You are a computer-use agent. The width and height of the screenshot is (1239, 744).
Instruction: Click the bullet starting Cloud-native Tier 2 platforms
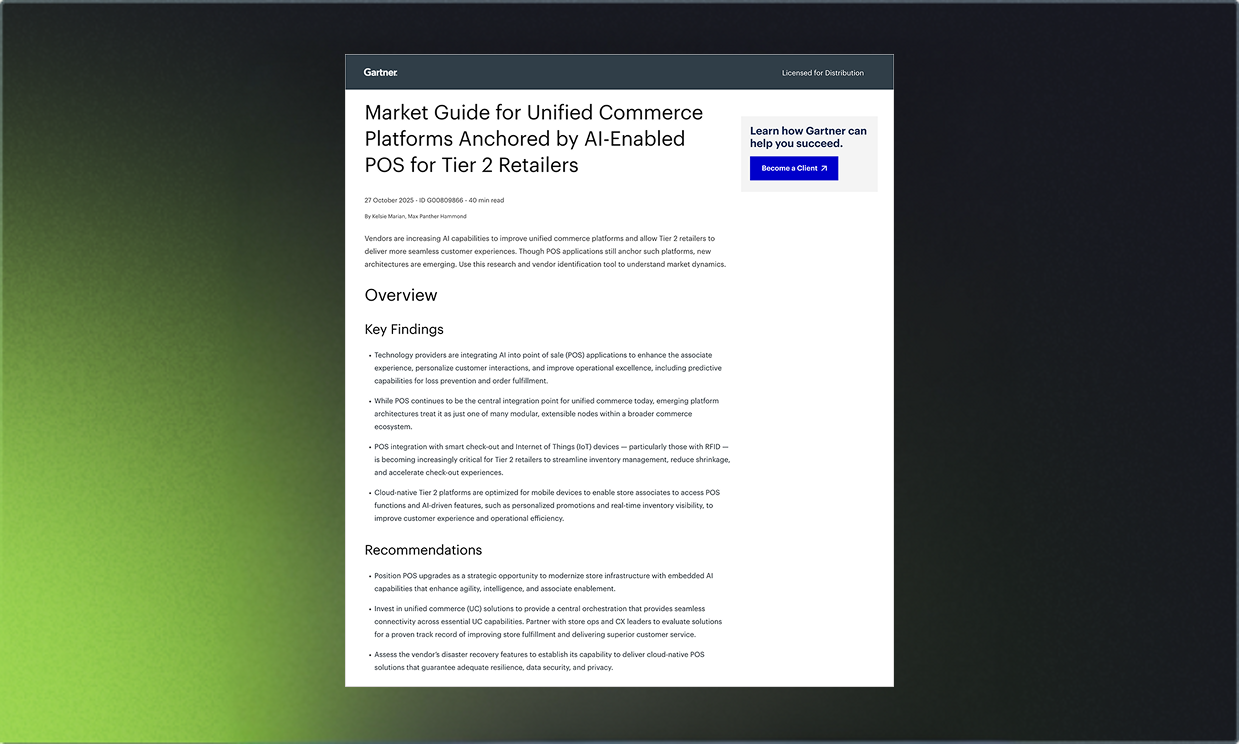click(543, 505)
